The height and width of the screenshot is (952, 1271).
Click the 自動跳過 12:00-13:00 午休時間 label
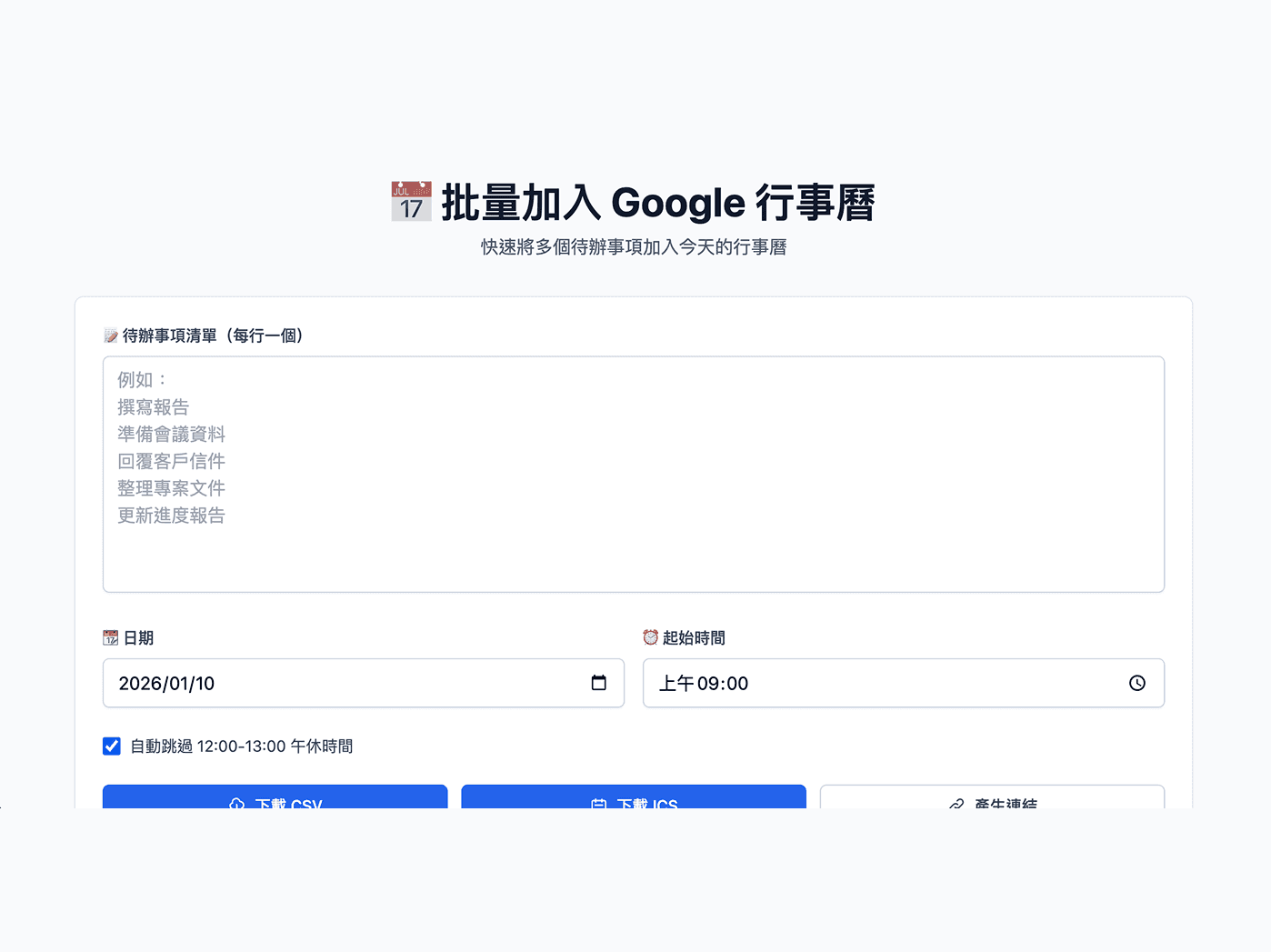point(242,747)
